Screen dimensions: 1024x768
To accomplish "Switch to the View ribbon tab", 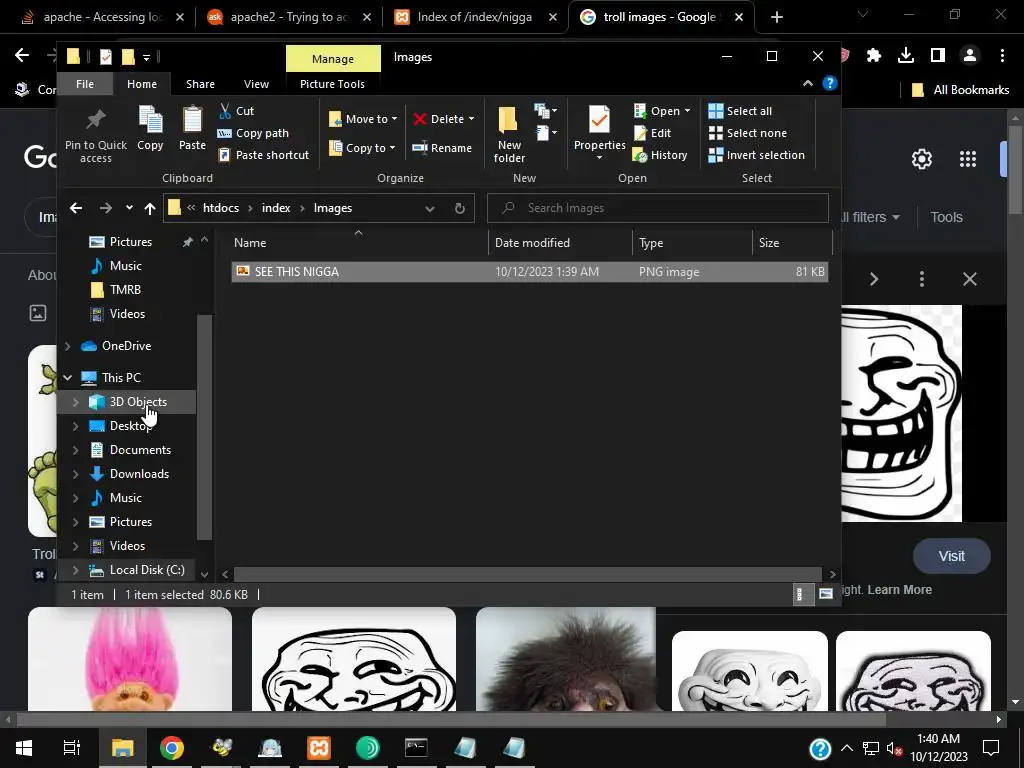I will pos(256,84).
